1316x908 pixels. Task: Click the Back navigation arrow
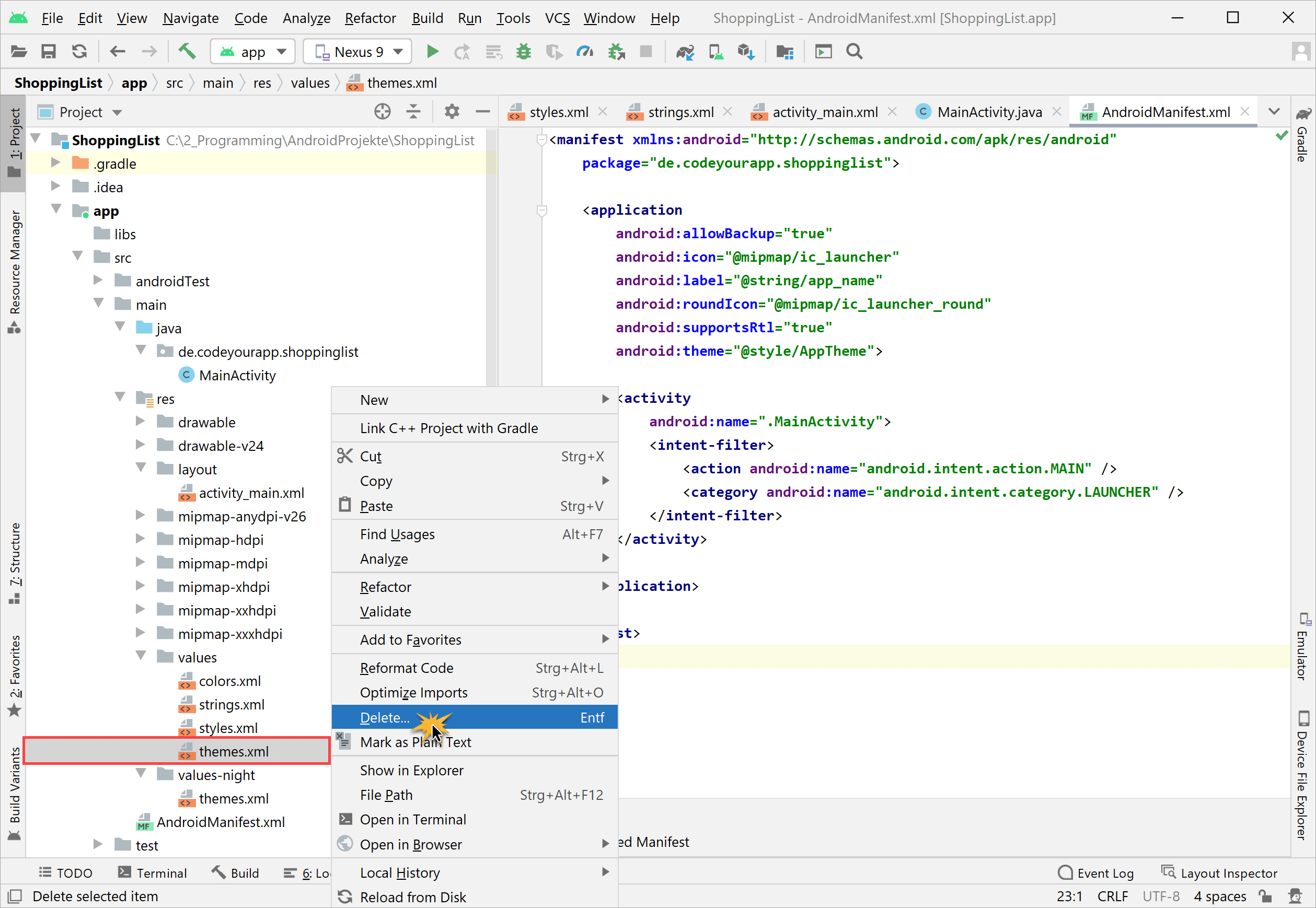pos(117,52)
